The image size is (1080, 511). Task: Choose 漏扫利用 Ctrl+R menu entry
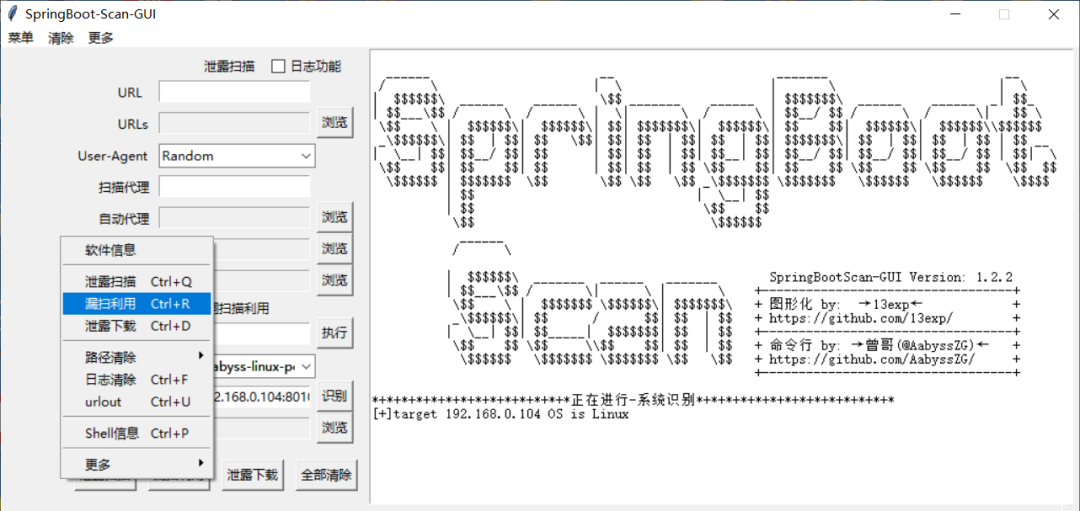(x=136, y=304)
